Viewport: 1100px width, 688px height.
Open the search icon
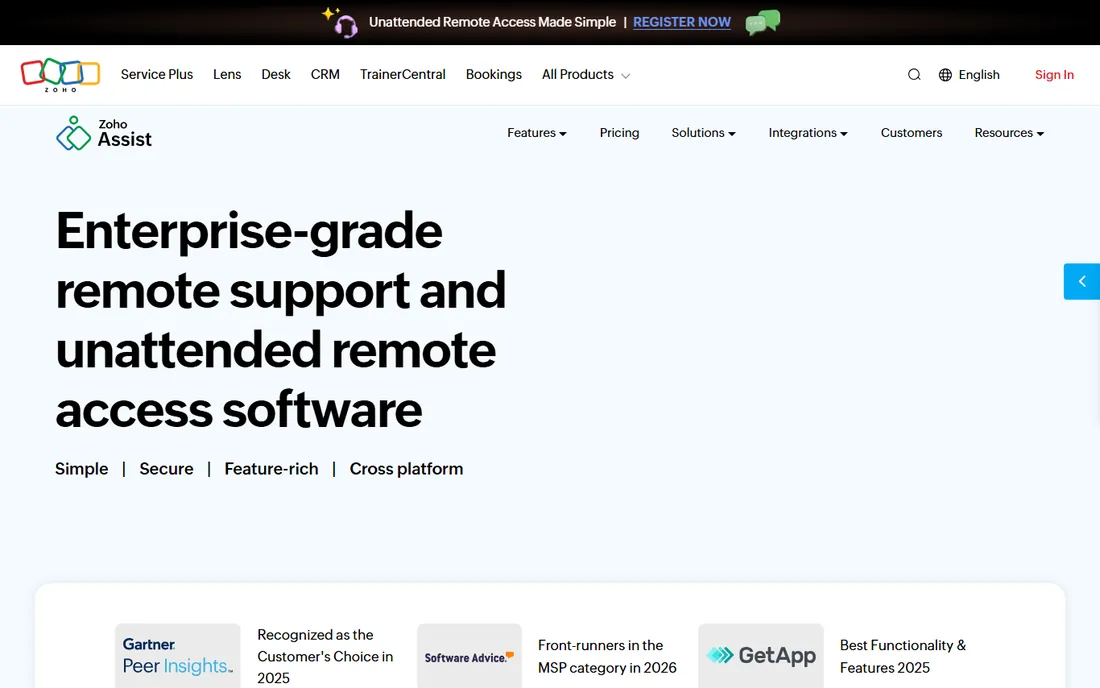pos(914,74)
